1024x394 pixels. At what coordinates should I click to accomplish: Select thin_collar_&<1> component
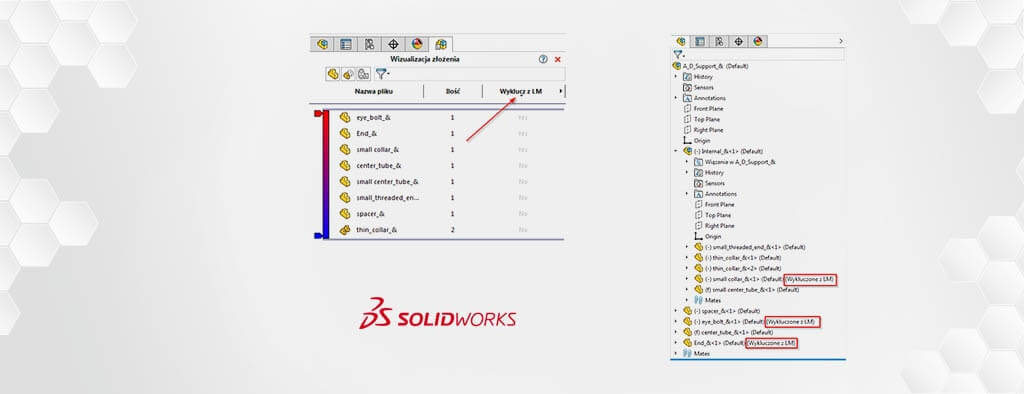pos(738,257)
